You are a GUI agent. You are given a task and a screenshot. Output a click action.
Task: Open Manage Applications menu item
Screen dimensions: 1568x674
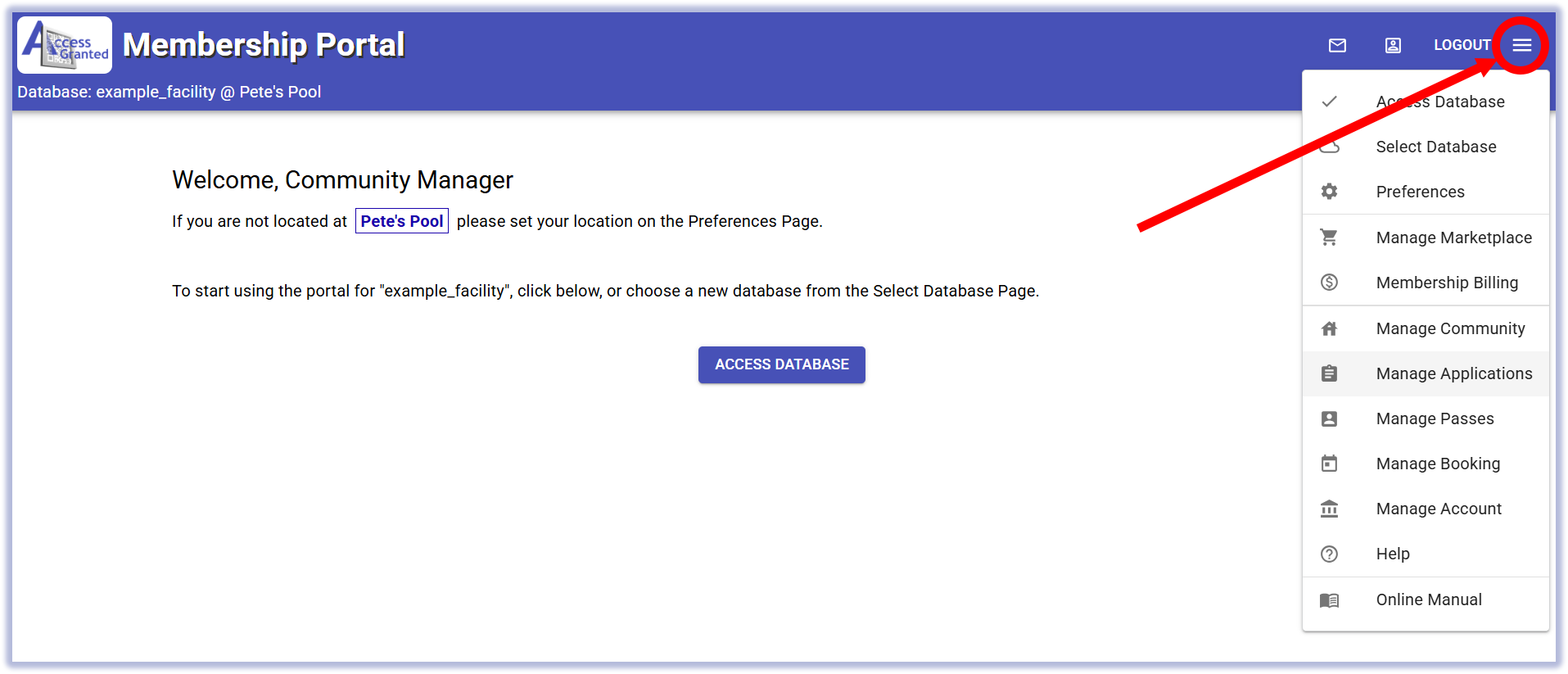tap(1453, 373)
